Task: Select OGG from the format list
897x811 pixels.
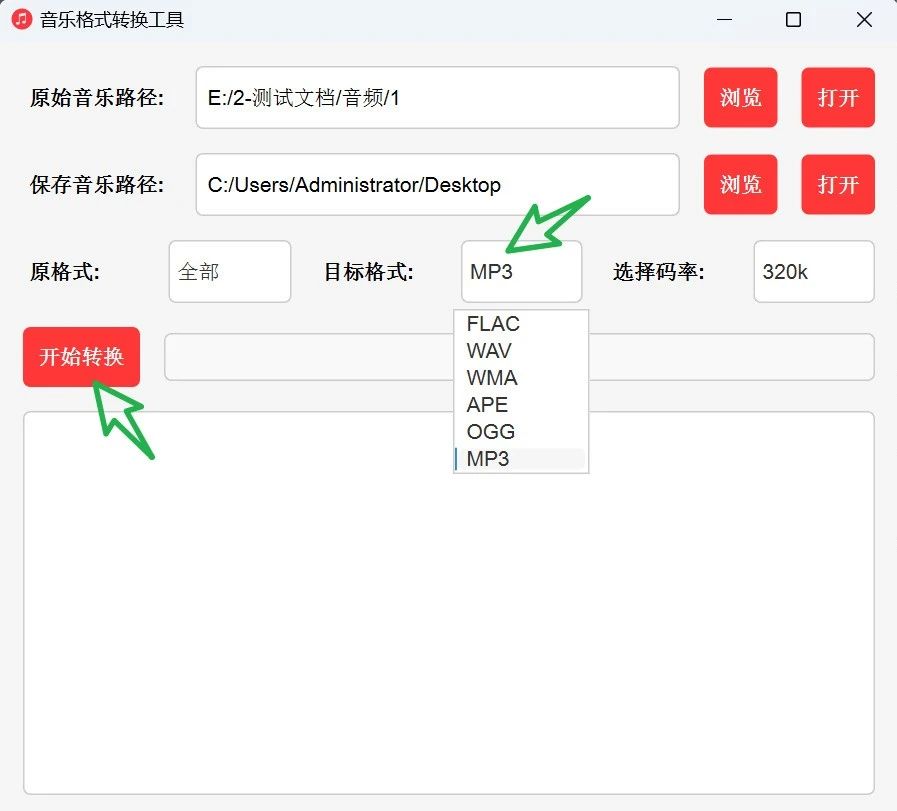Action: coord(521,431)
